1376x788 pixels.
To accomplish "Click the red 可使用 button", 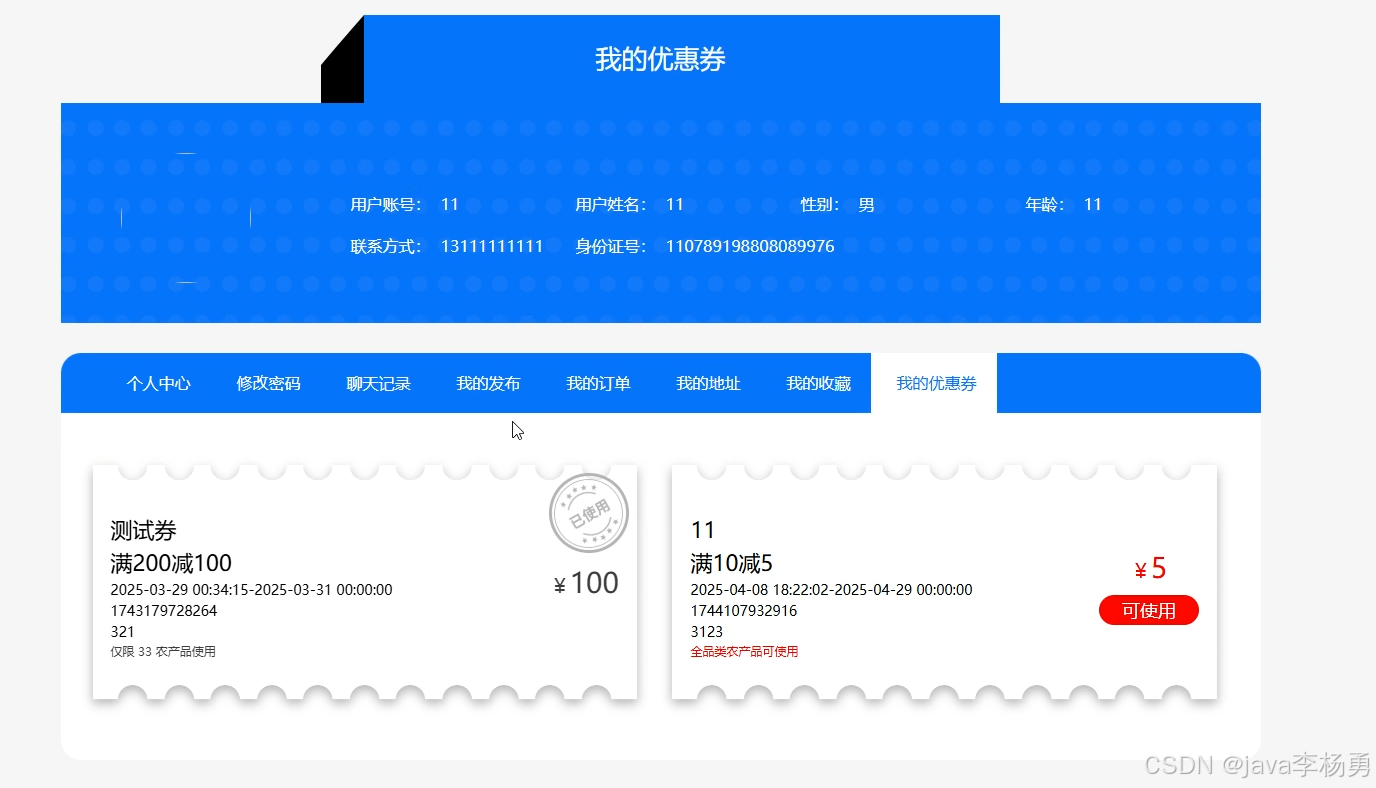I will 1148,610.
